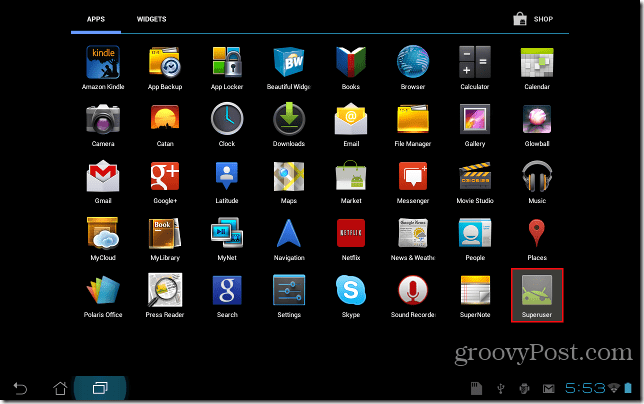This screenshot has width=644, height=404.
Task: Open the Clock app
Action: pos(227,125)
